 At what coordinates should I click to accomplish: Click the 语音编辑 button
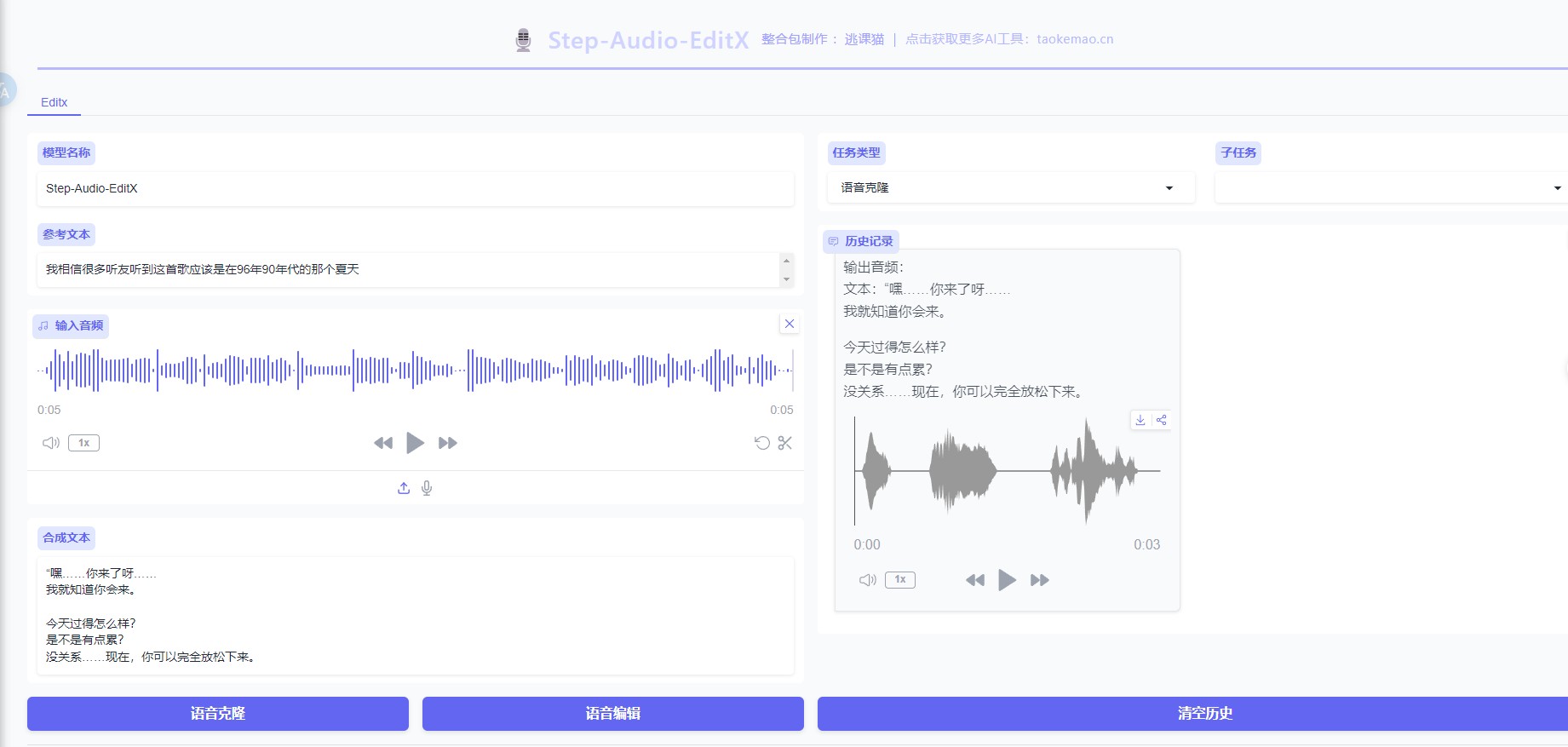coord(613,714)
